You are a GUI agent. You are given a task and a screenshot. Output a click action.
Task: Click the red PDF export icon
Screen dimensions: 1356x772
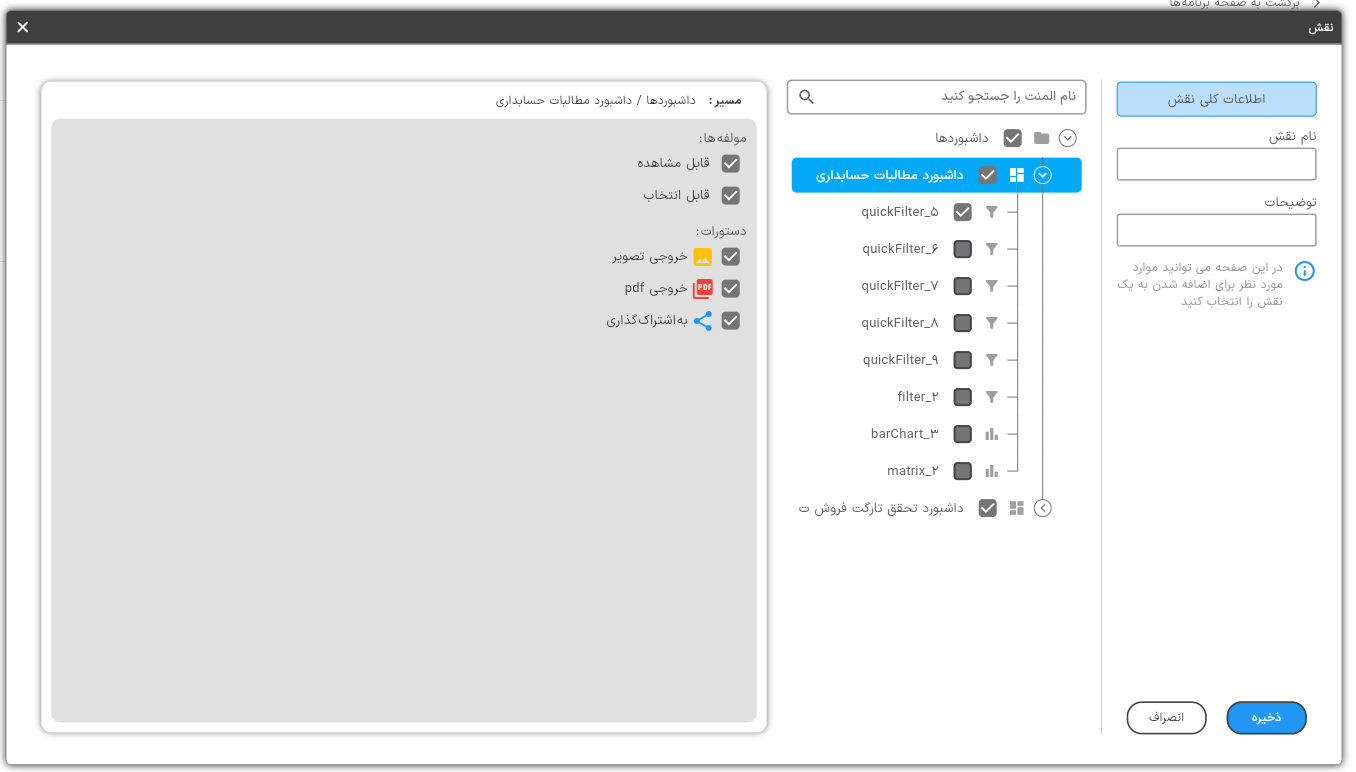(703, 288)
